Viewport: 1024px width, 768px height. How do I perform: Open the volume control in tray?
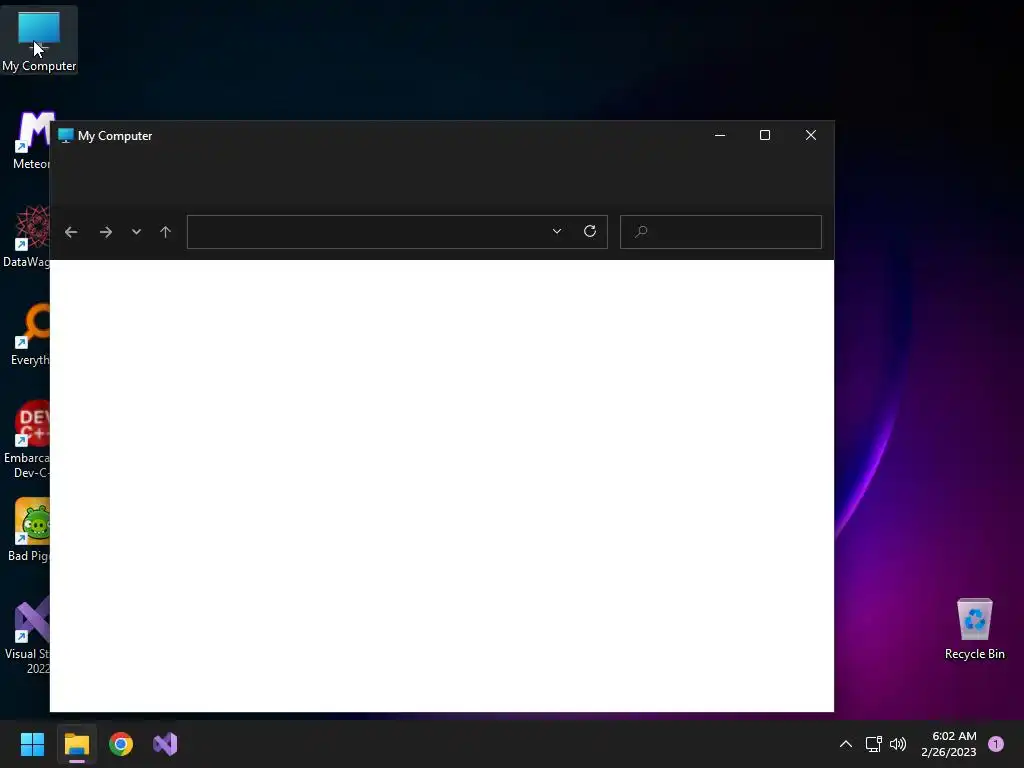pyautogui.click(x=898, y=744)
